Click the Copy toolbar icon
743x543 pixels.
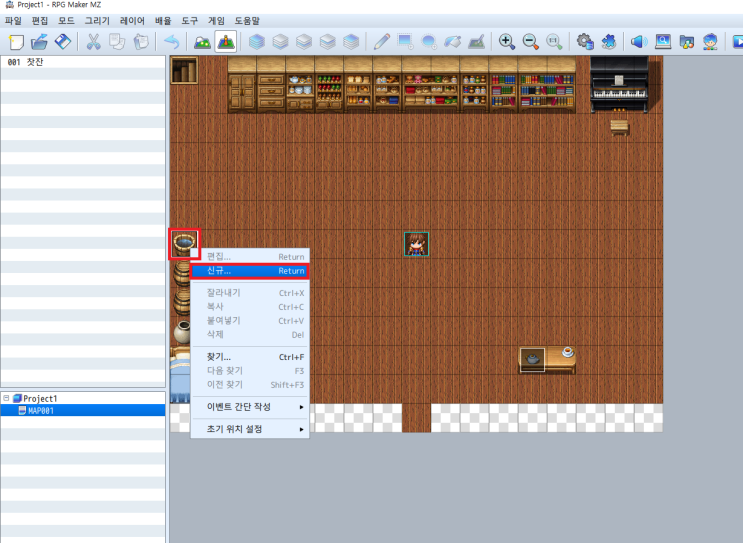(117, 42)
